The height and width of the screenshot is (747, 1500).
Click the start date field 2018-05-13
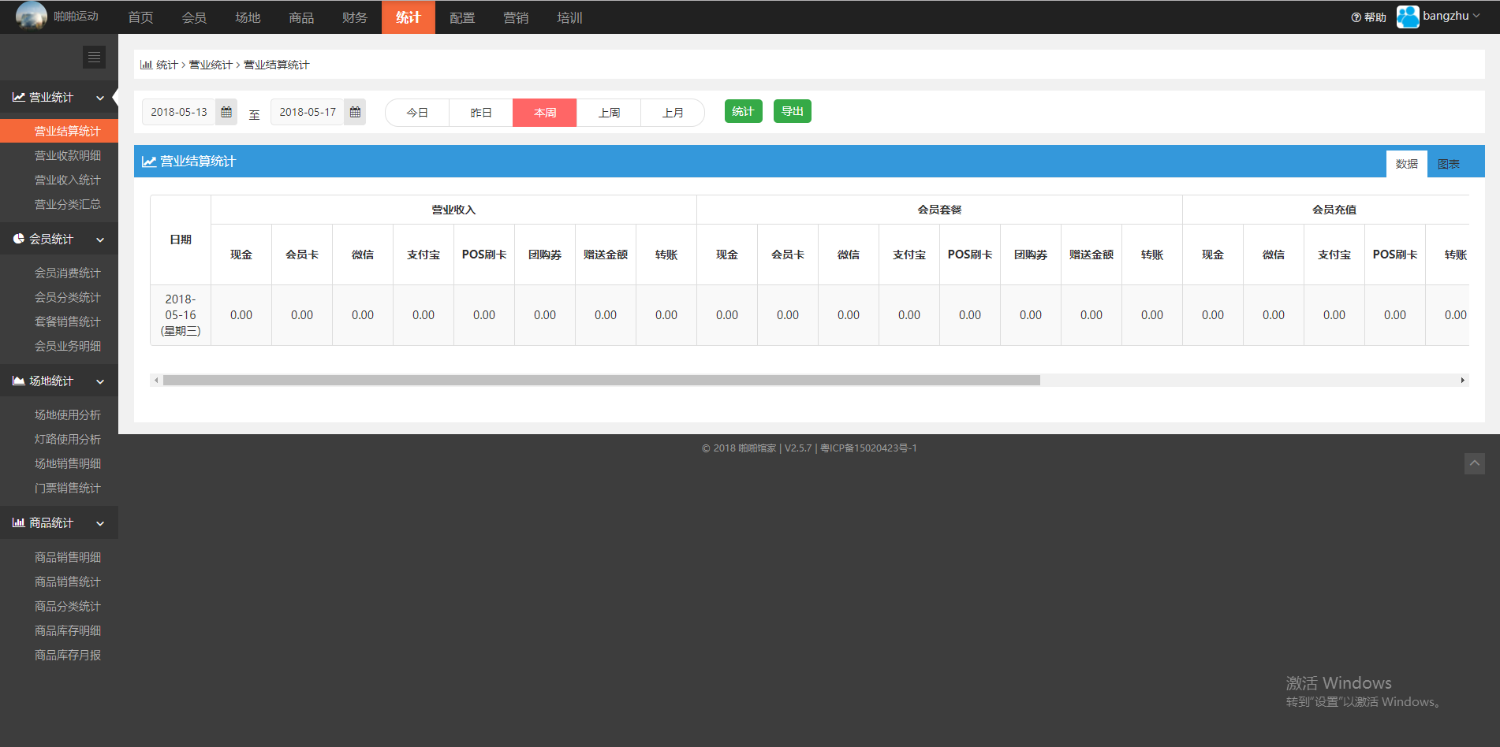coord(179,112)
